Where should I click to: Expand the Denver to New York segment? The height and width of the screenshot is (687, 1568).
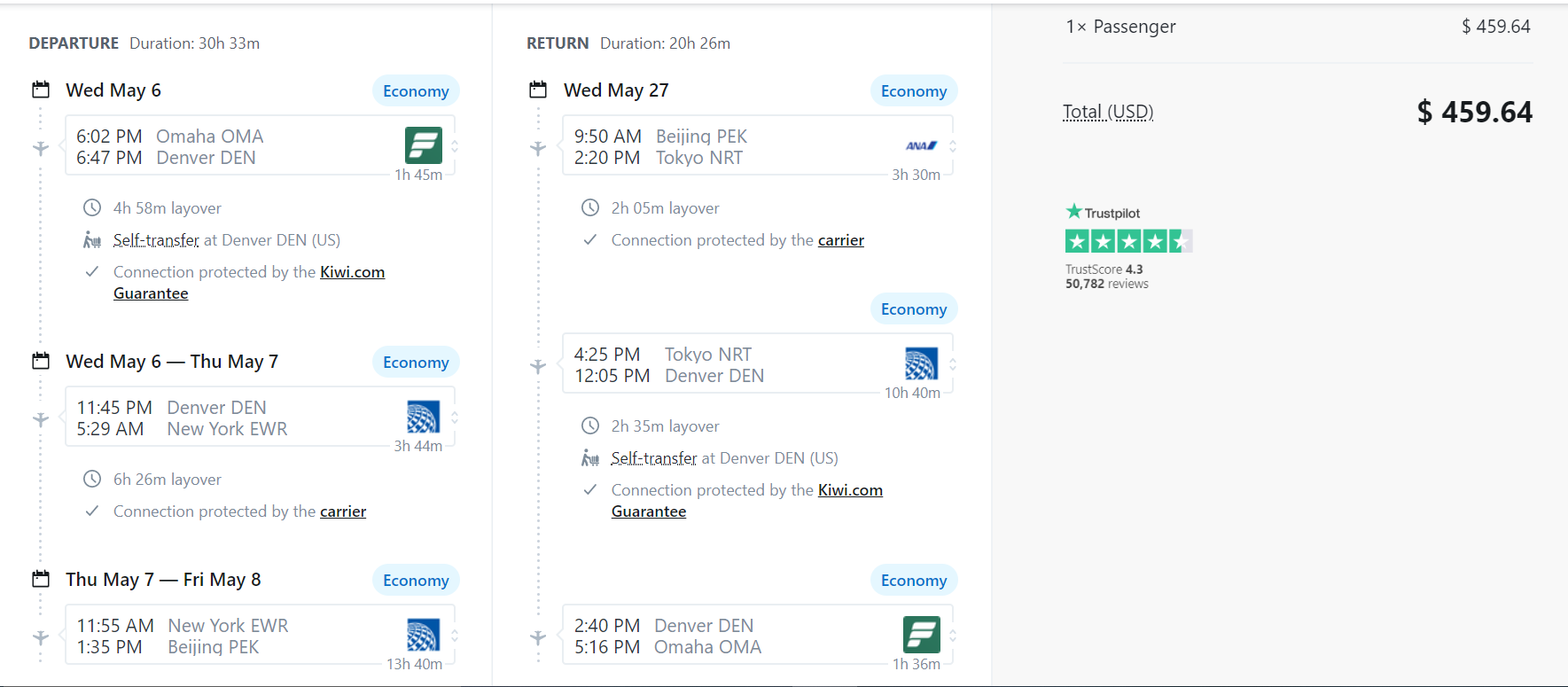point(455,418)
